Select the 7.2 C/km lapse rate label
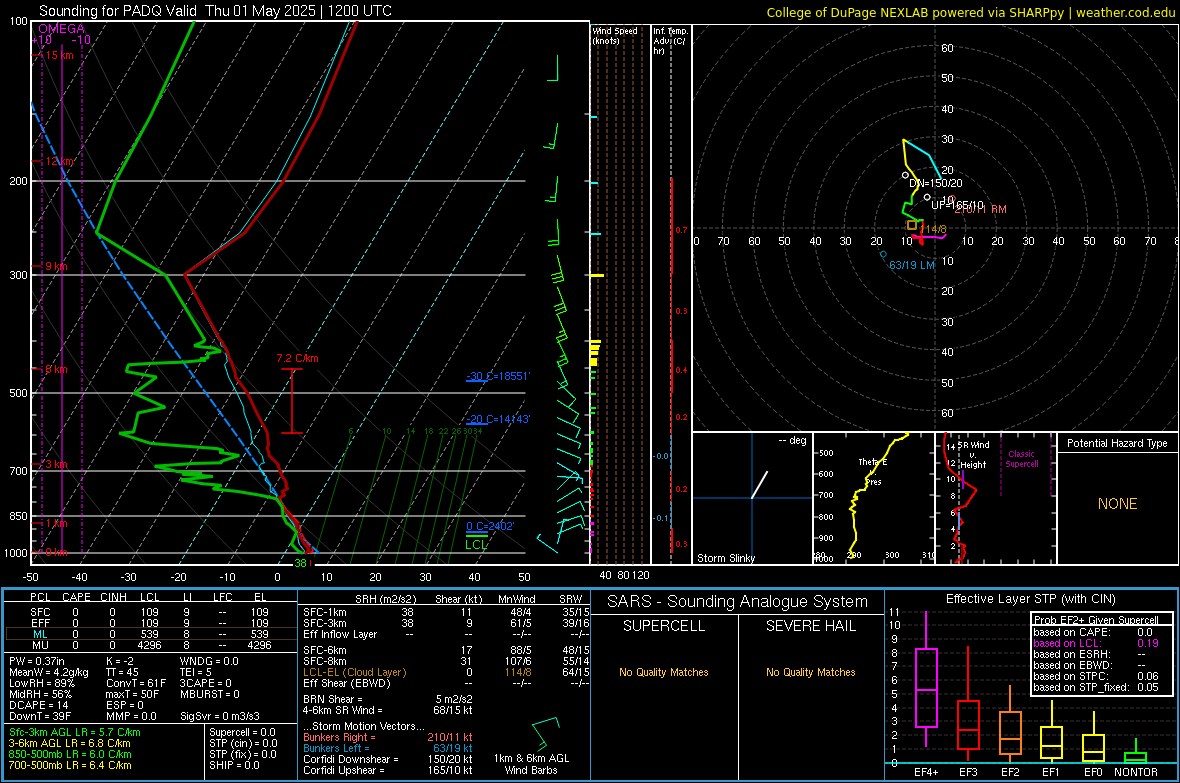Image resolution: width=1180 pixels, height=783 pixels. (297, 358)
